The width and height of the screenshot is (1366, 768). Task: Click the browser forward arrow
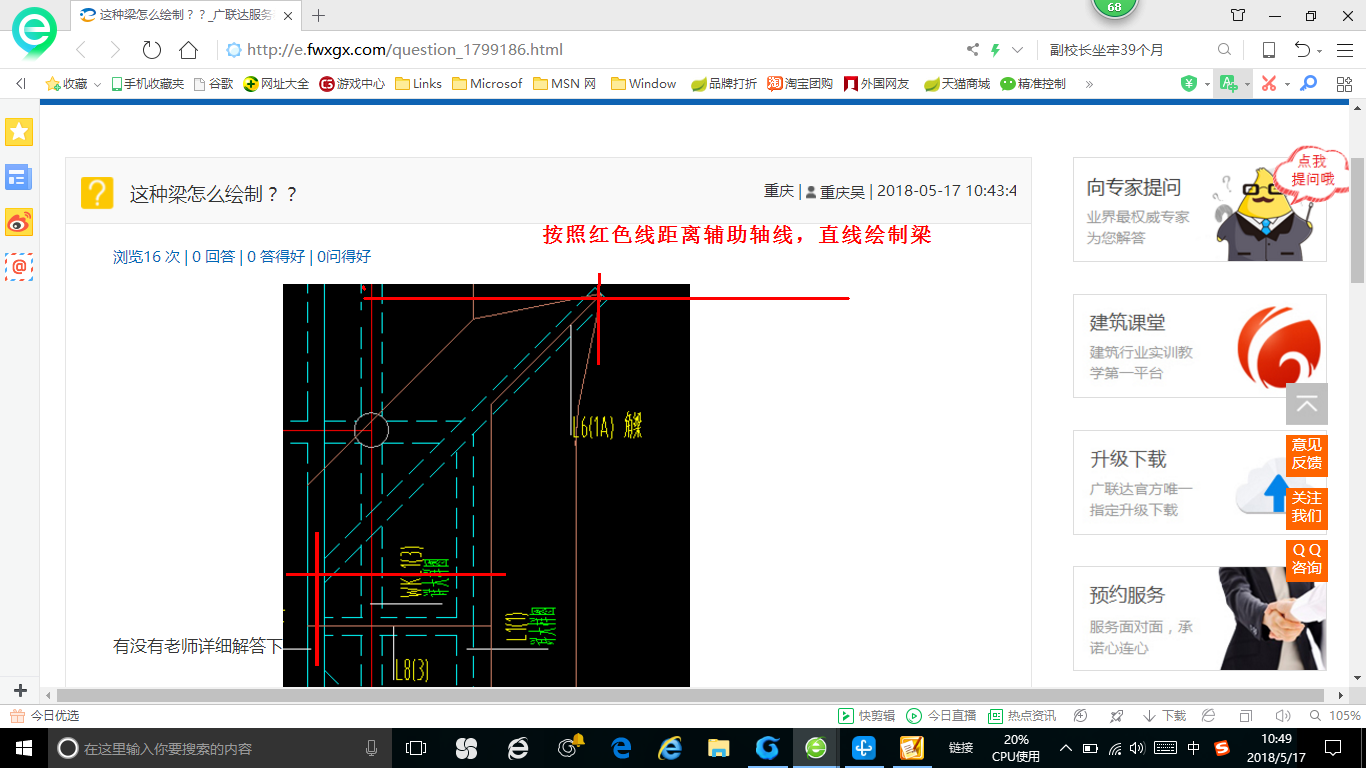115,50
